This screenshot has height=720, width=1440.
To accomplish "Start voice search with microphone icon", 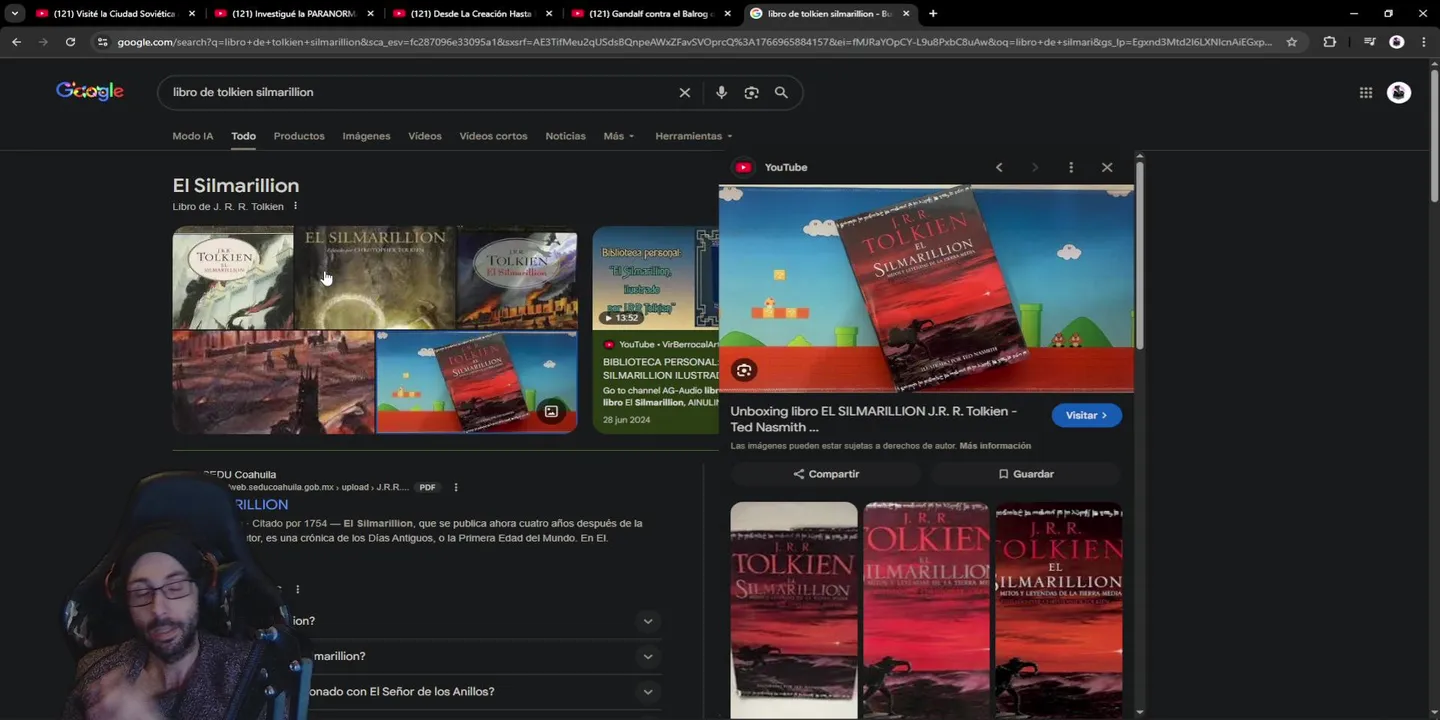I will click(721, 92).
